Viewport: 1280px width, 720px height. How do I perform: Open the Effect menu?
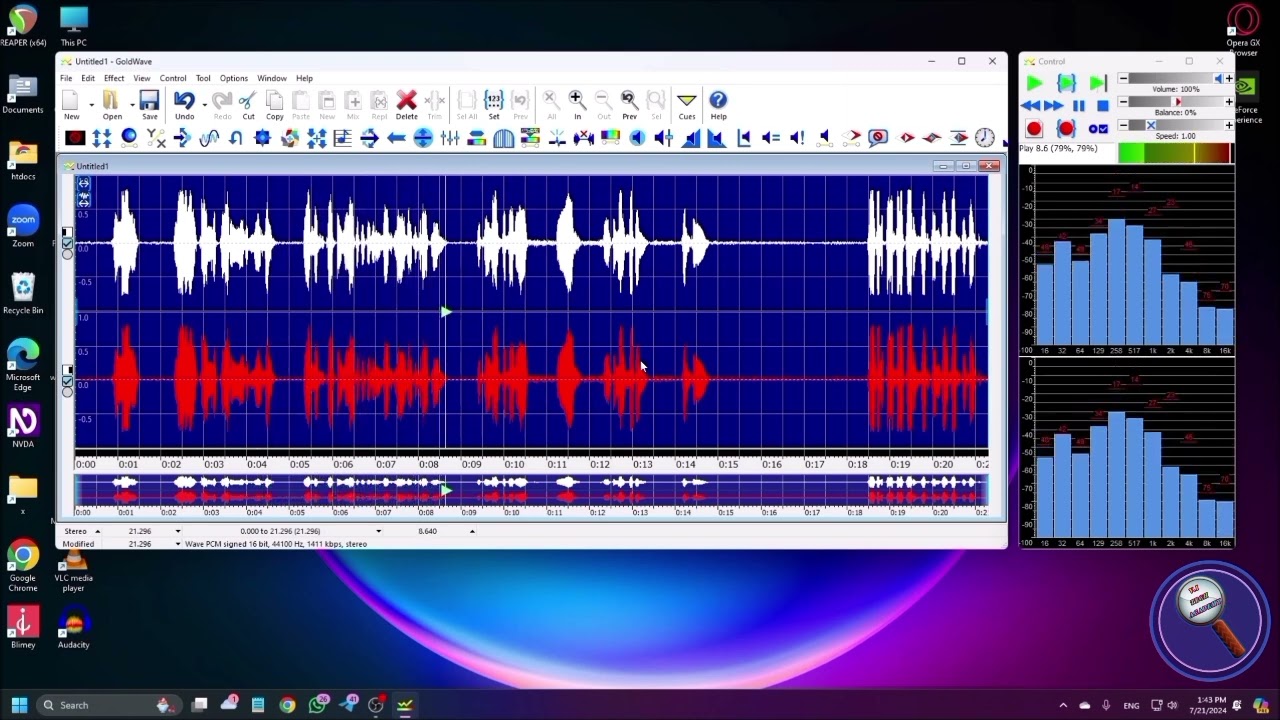pos(114,78)
